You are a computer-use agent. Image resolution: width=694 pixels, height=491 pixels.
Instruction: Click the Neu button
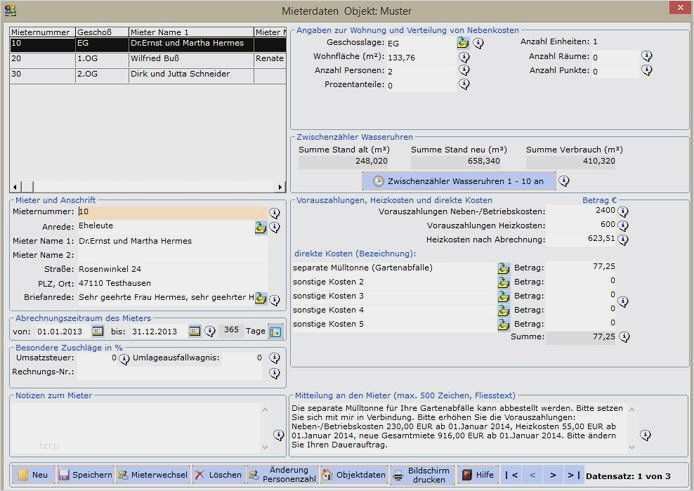click(x=33, y=475)
